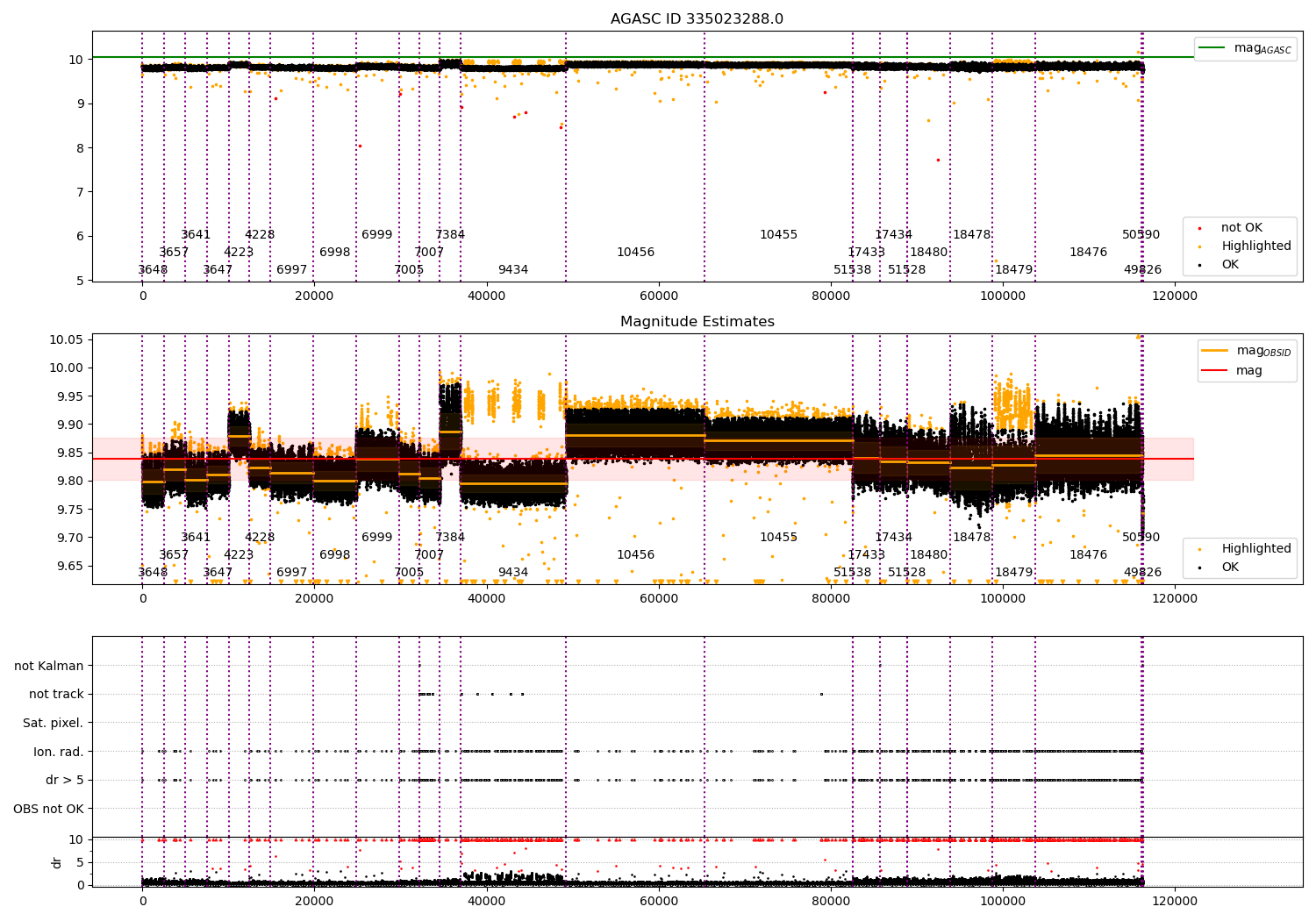Click the "Ion. rad." row label
This screenshot has width=1316, height=921.
tap(59, 752)
